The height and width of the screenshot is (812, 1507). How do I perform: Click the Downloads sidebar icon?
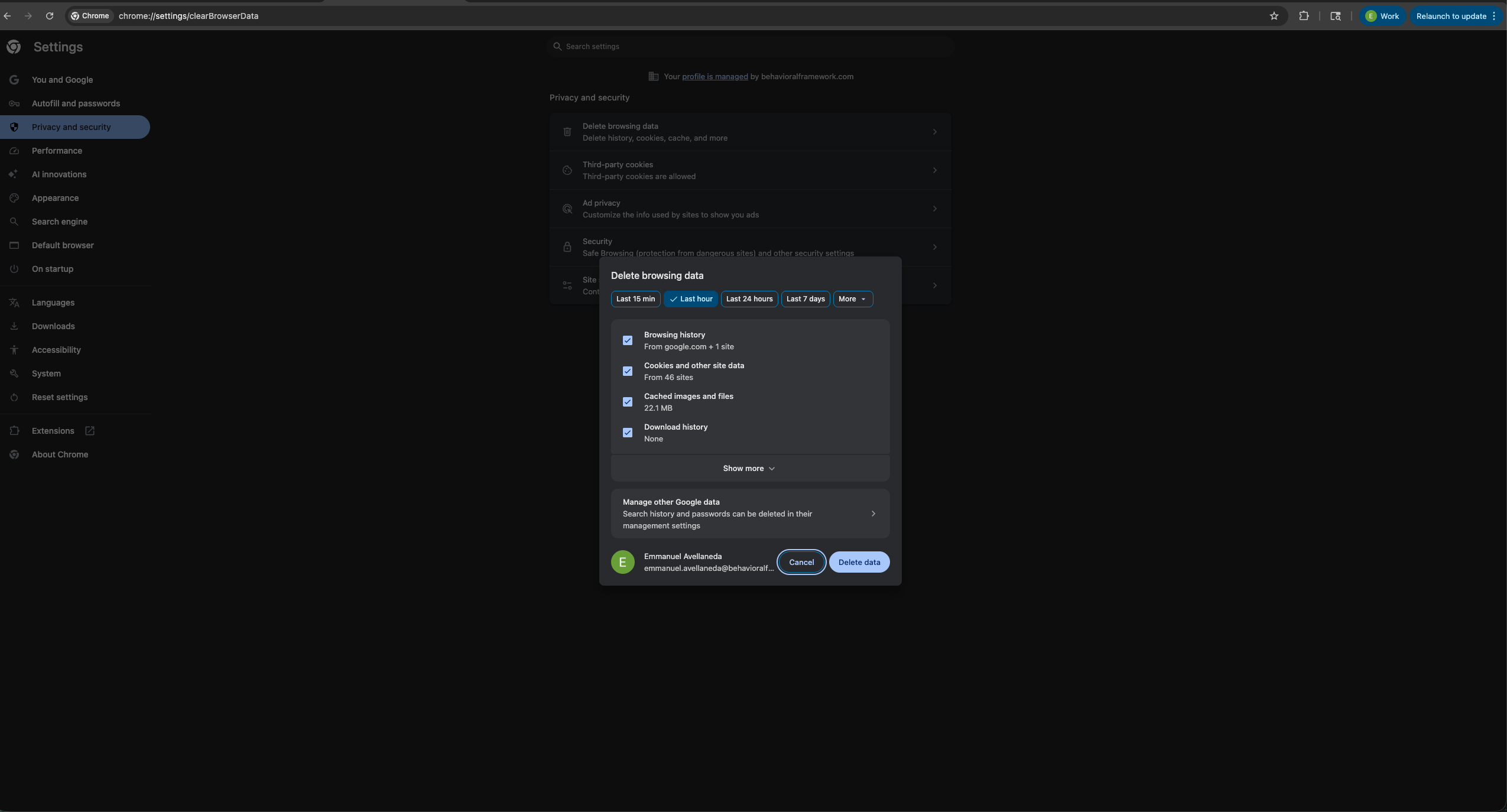click(14, 326)
